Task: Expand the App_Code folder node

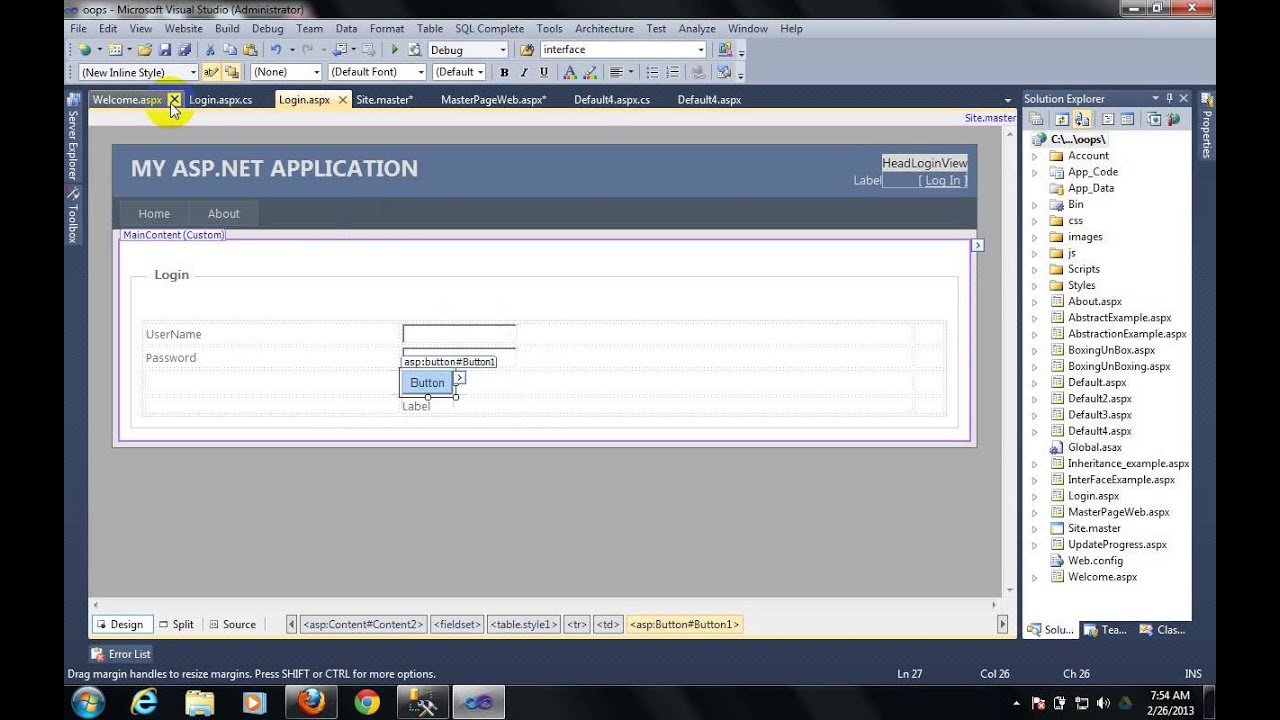Action: click(x=1035, y=172)
